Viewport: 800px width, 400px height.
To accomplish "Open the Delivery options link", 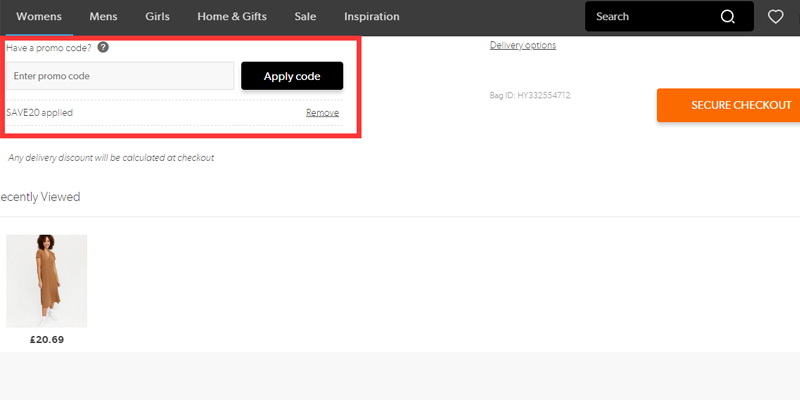I will [522, 45].
